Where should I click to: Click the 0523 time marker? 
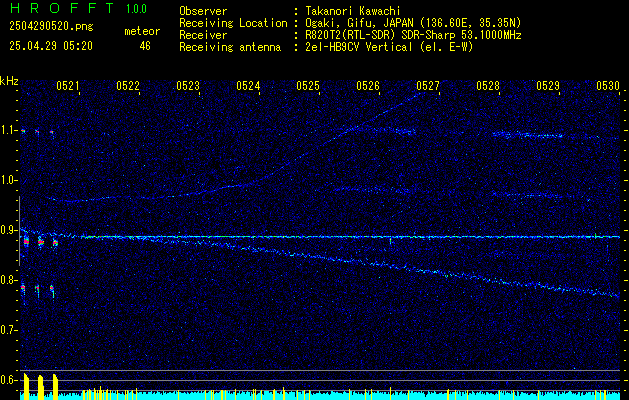188,86
